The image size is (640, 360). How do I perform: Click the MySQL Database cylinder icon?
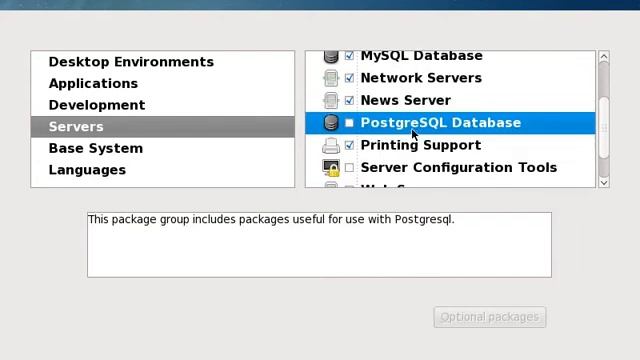tap(331, 57)
